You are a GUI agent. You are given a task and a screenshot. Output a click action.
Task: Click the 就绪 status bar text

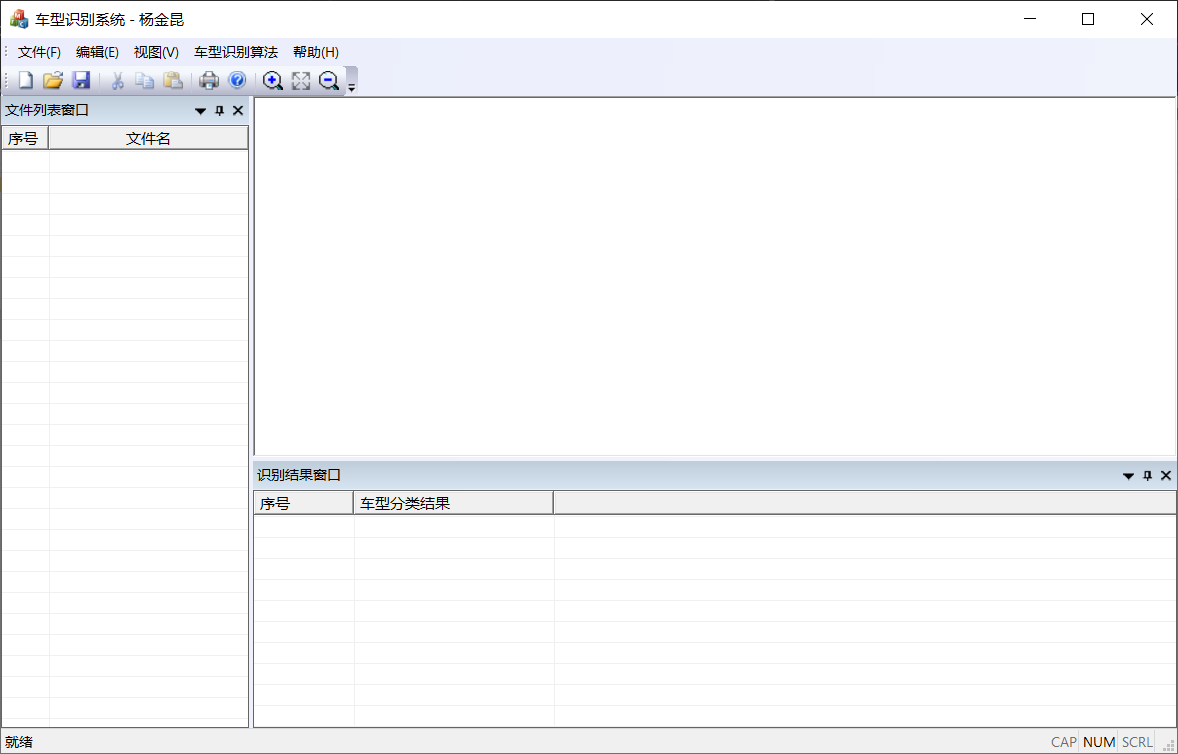20,743
